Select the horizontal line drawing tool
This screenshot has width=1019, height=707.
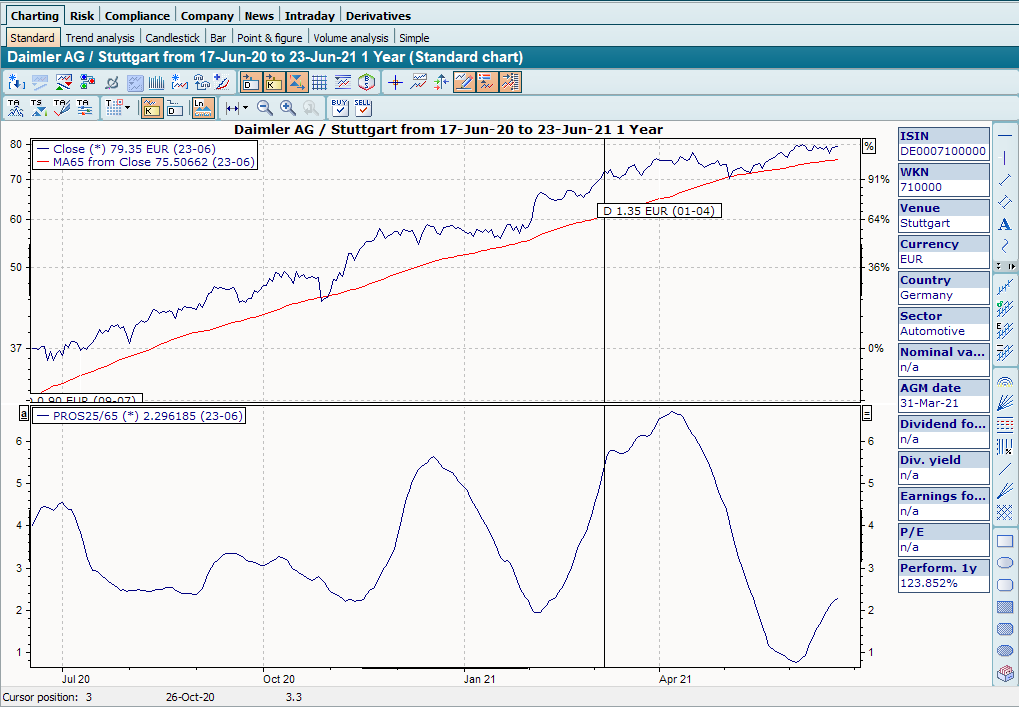tap(1005, 135)
